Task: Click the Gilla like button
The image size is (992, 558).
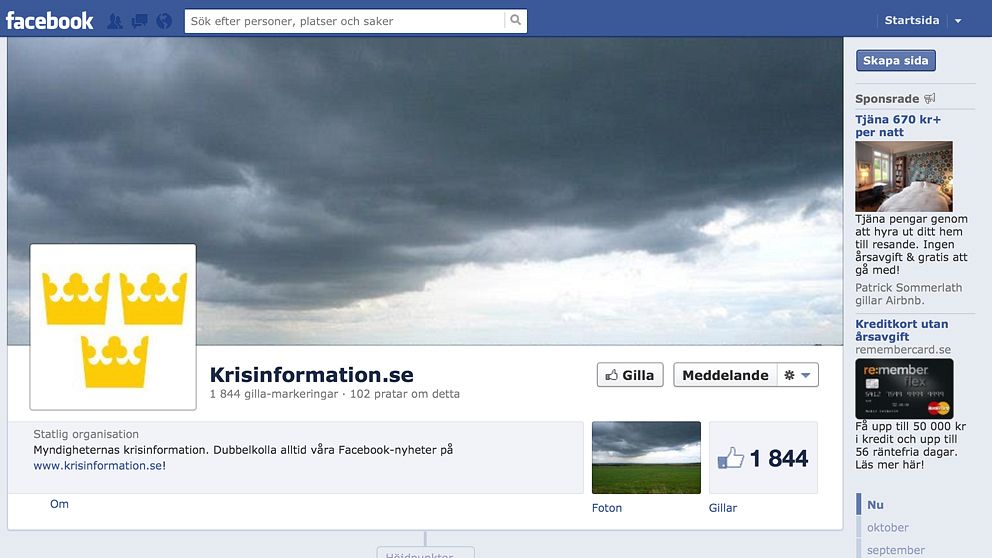Action: [629, 375]
